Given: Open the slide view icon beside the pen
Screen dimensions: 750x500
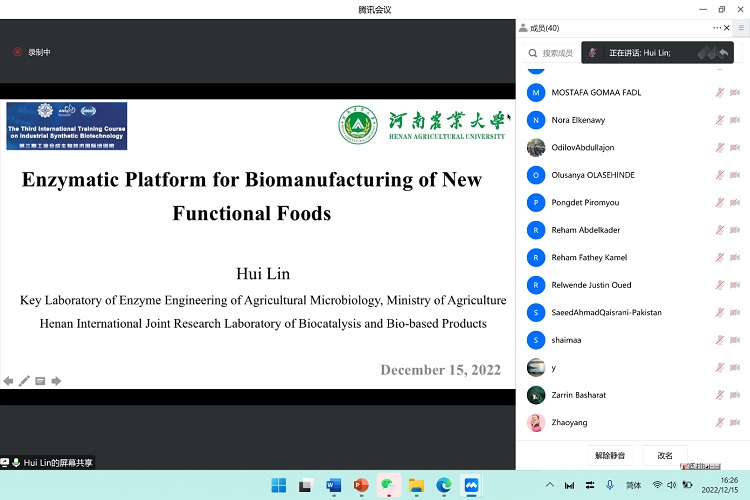Looking at the screenshot, I should tap(40, 381).
